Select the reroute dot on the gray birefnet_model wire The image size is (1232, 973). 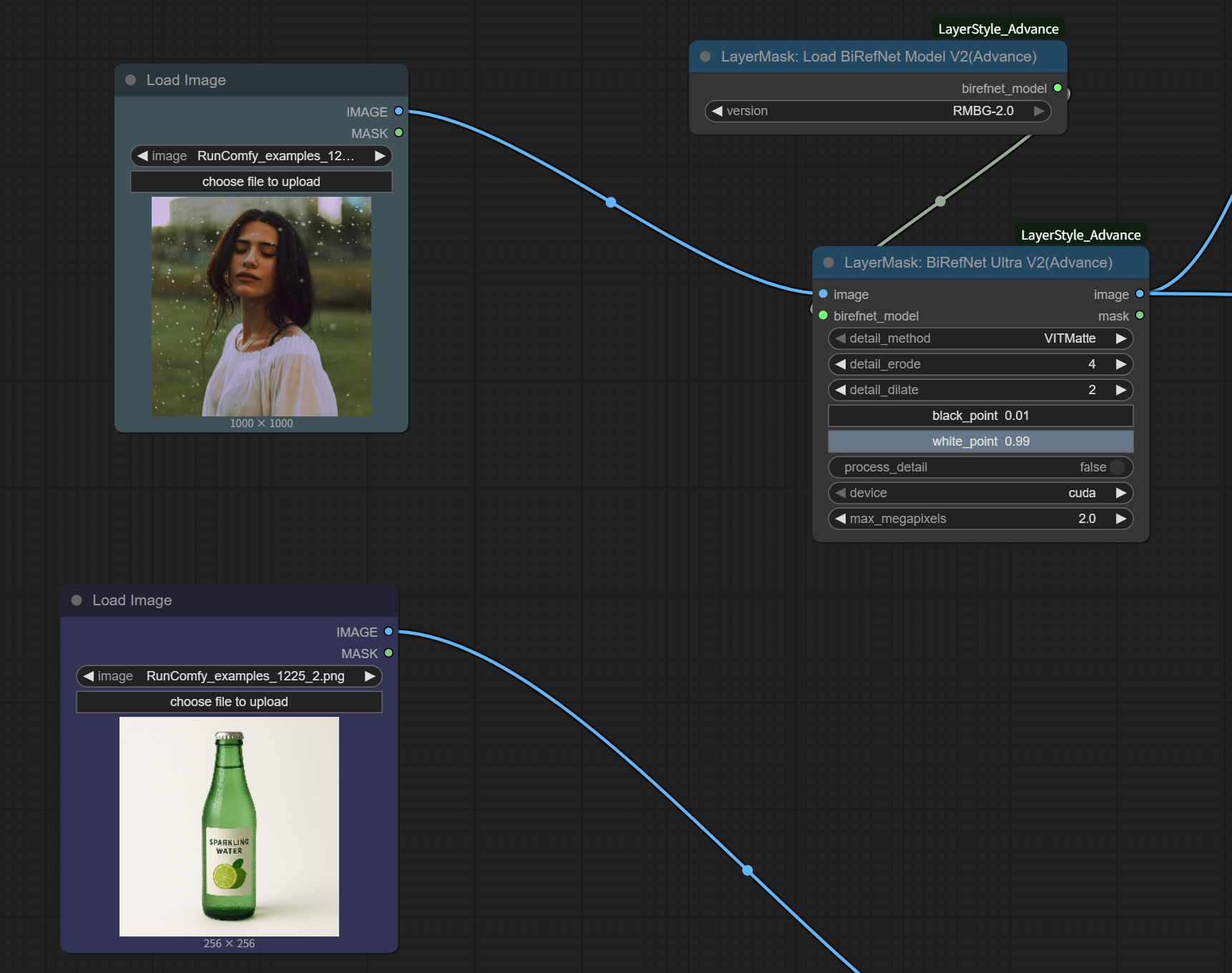pos(940,202)
